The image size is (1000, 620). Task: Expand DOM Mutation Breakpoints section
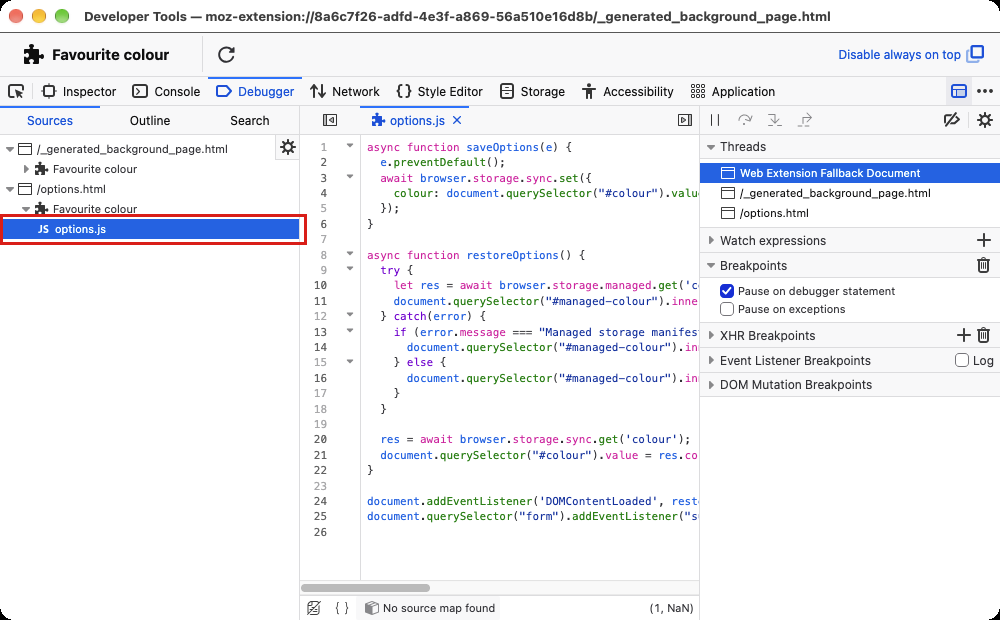click(x=710, y=385)
